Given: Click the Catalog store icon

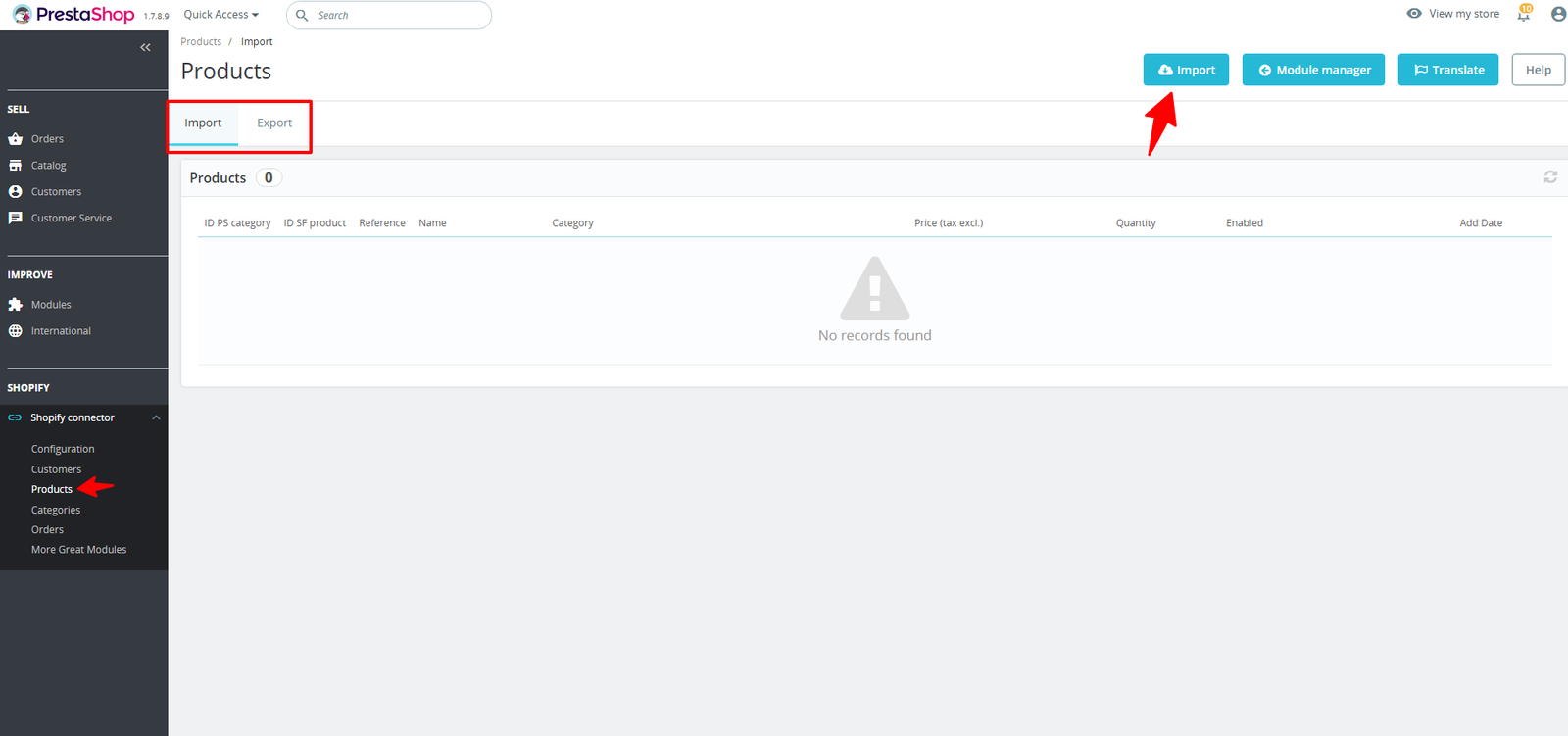Looking at the screenshot, I should click(x=15, y=166).
